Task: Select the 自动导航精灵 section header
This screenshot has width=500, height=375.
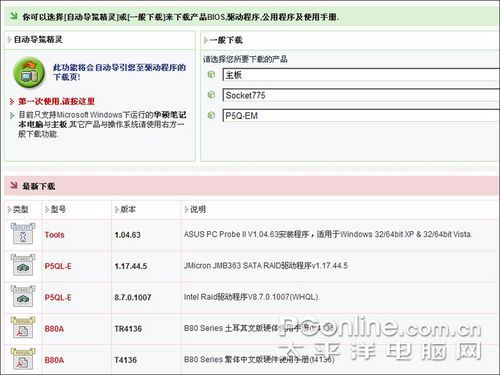Action: coord(38,40)
